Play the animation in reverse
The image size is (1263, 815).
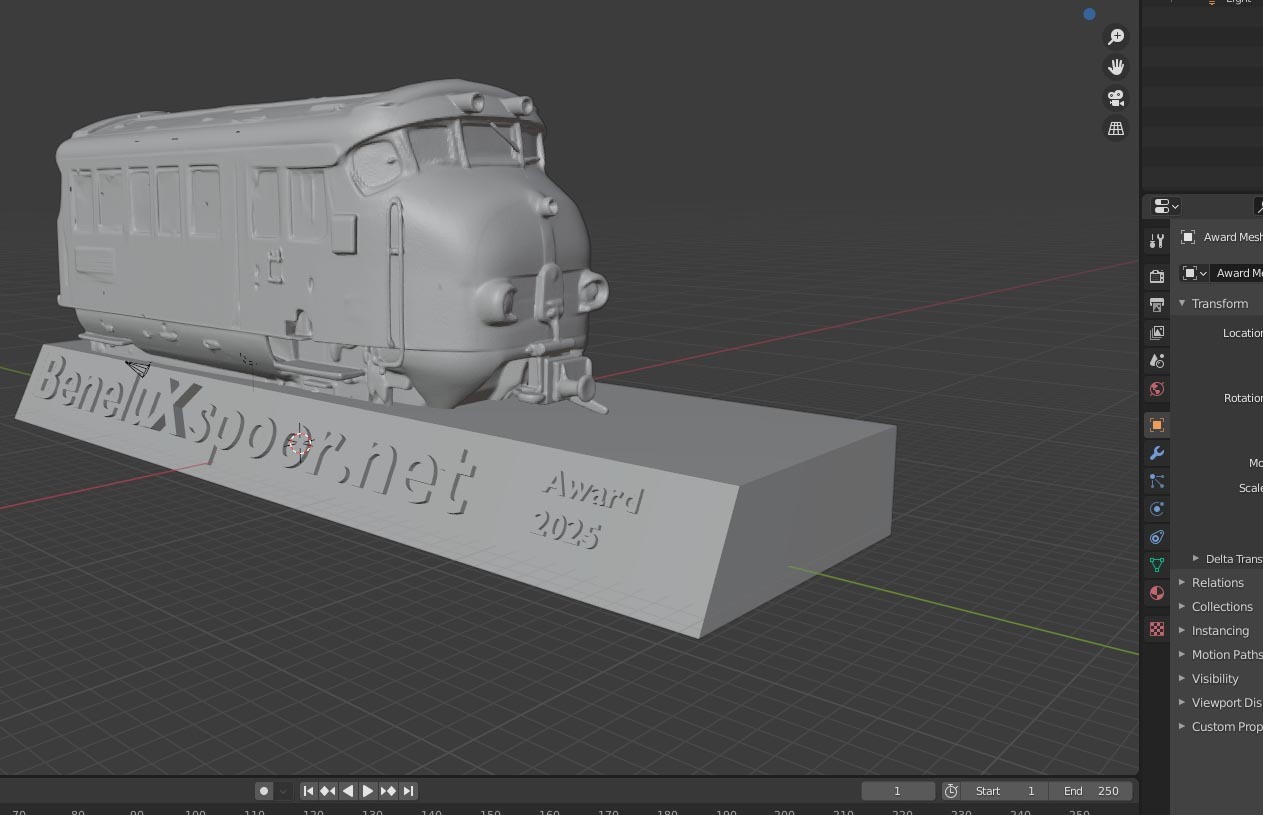(x=348, y=791)
